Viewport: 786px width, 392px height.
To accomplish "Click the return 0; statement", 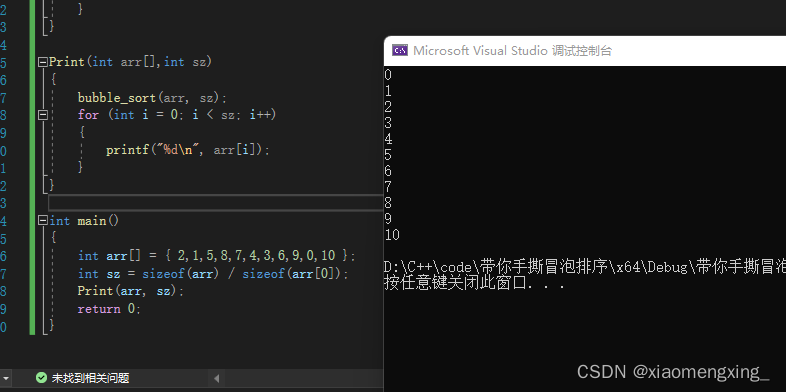I will point(109,309).
